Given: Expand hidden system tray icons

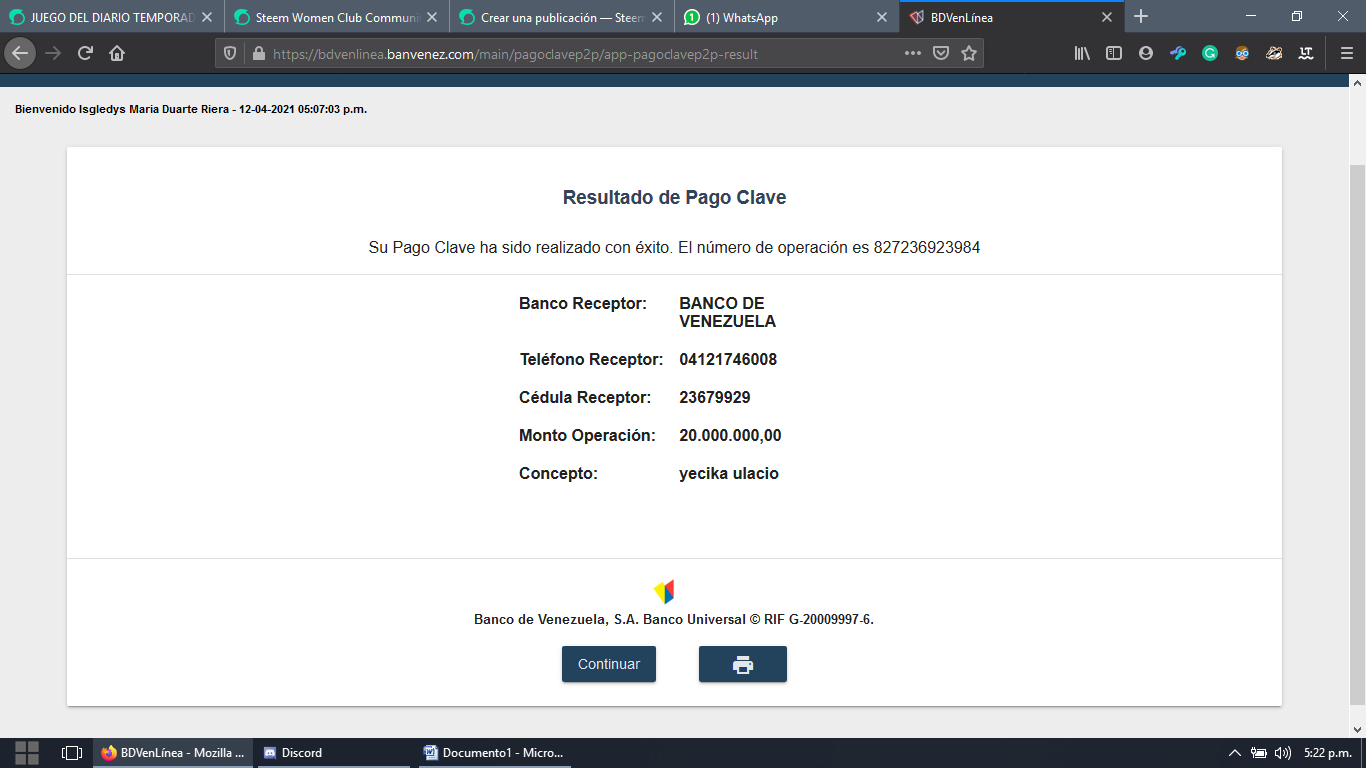Looking at the screenshot, I should [x=1235, y=753].
